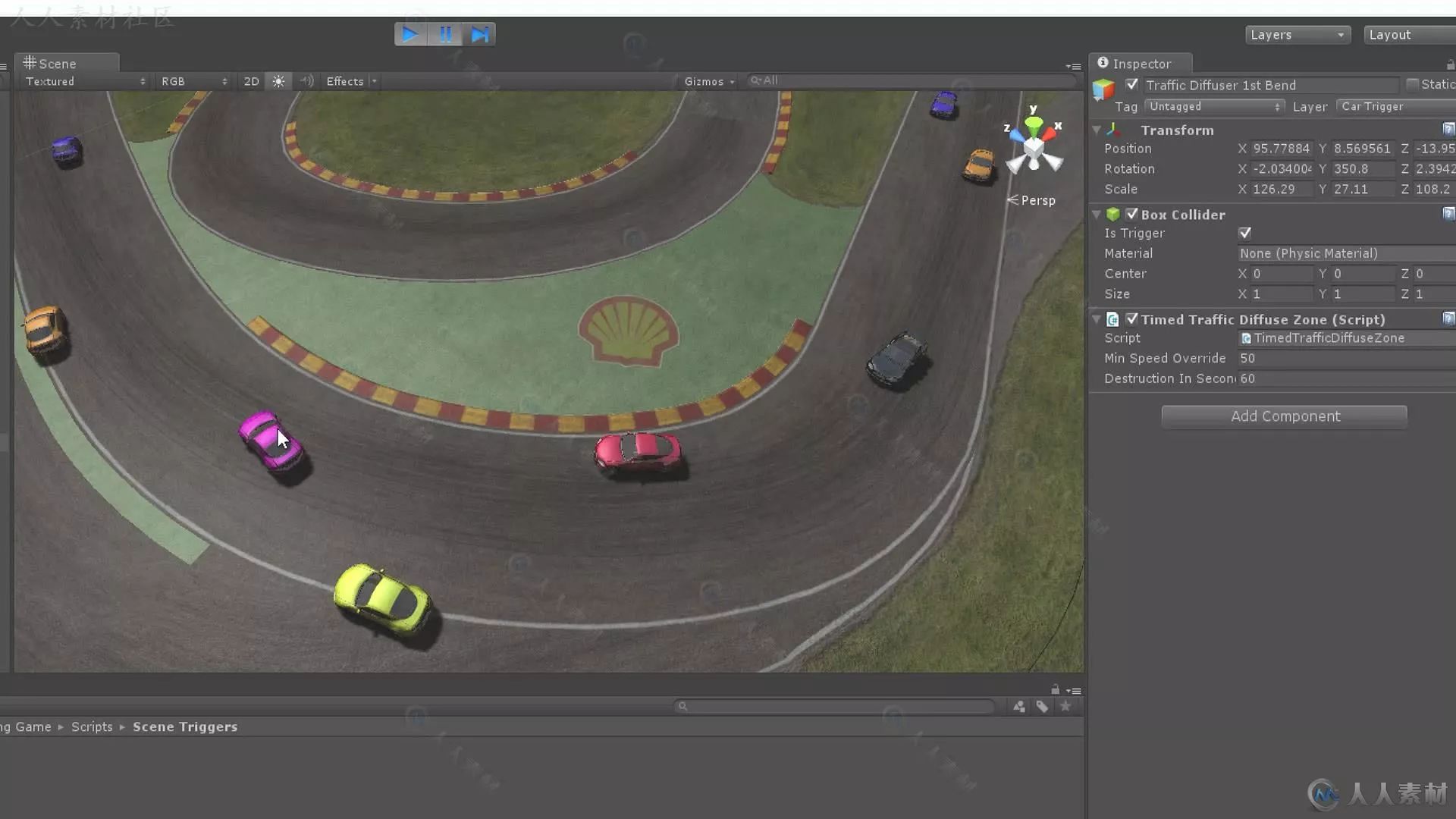1456x819 pixels.
Task: Switch to the Inspector tab
Action: point(1140,63)
